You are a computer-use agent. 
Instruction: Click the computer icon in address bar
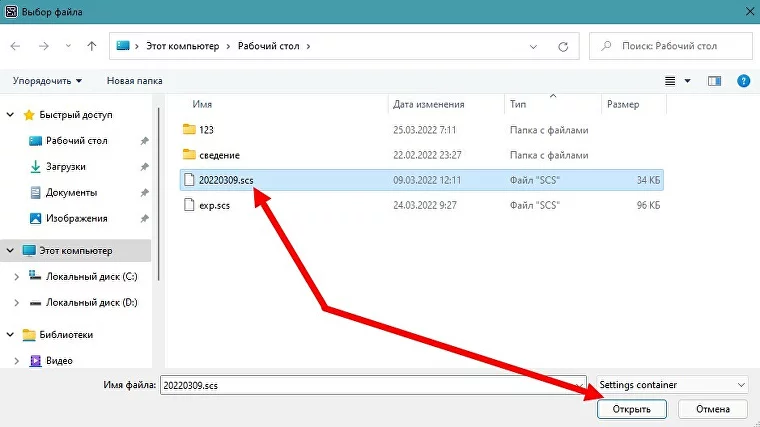(123, 46)
